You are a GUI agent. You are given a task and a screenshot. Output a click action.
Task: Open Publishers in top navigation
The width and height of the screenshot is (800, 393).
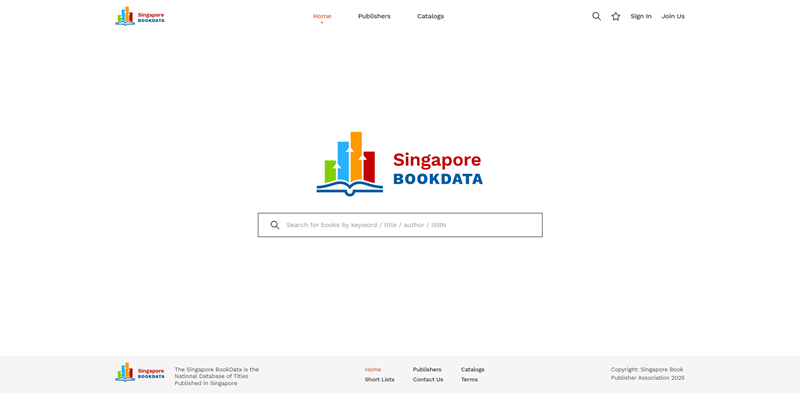click(x=374, y=16)
